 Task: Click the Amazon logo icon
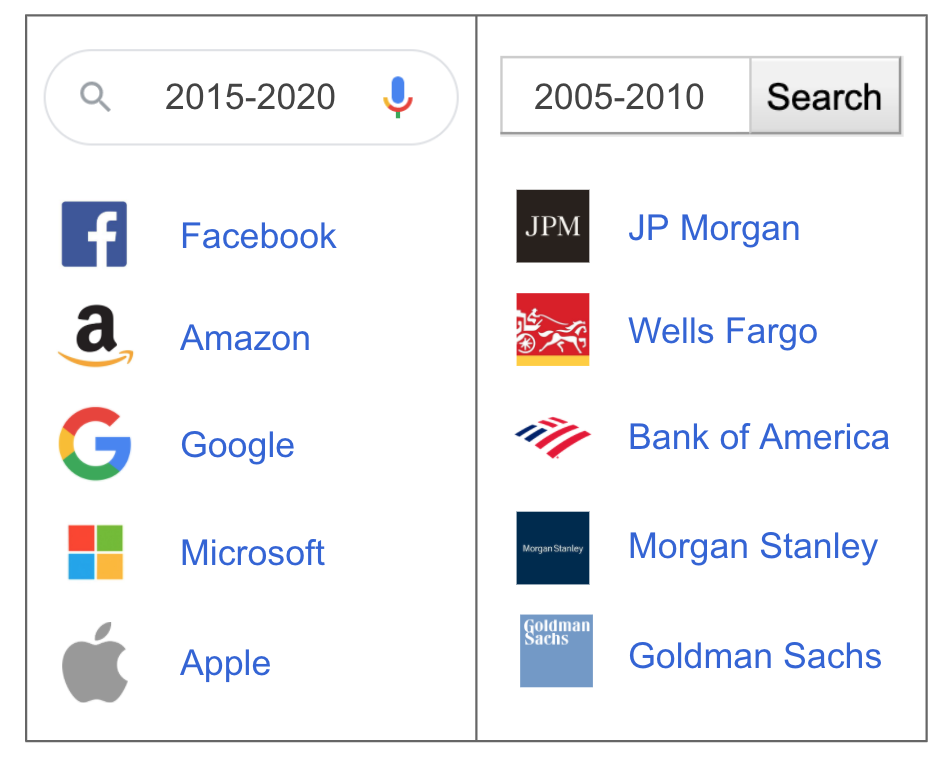point(95,335)
